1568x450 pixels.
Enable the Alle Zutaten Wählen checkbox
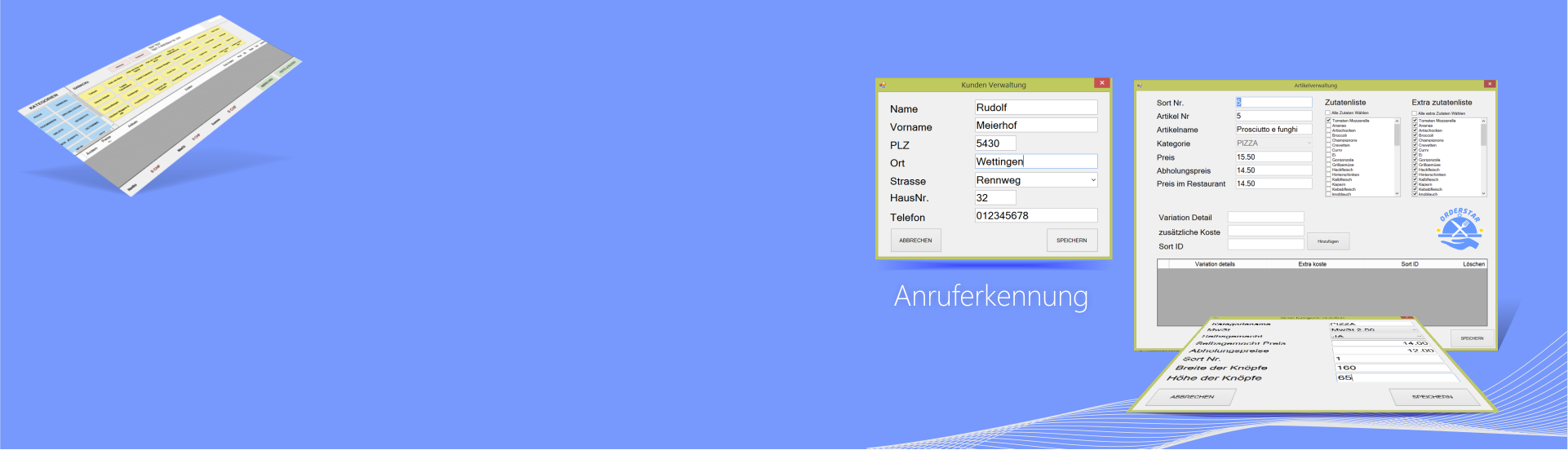click(x=1328, y=112)
